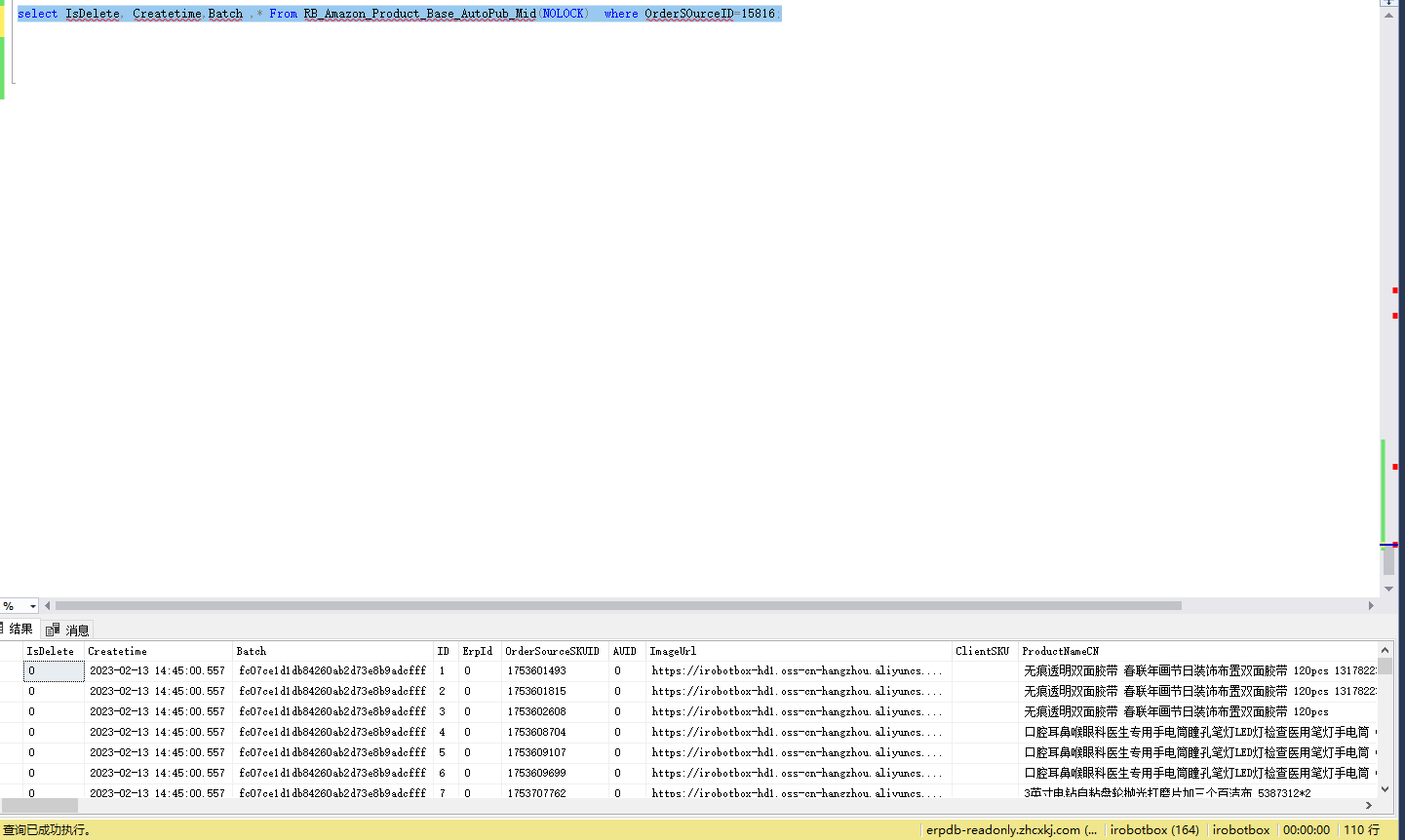Click the results grid horizontal scrollbar thumb
1405x840 pixels.
[40, 805]
